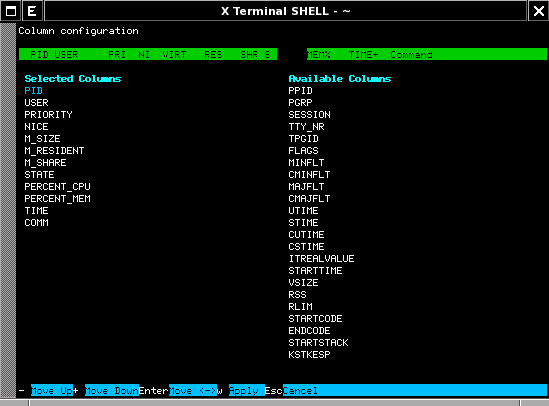This screenshot has height=406, width=549.
Task: Choose TTY_NR from Available Columns
Action: 306,126
